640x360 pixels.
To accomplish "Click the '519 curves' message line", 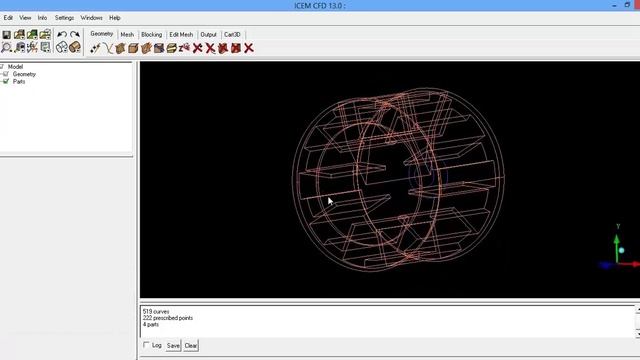I will pos(156,311).
